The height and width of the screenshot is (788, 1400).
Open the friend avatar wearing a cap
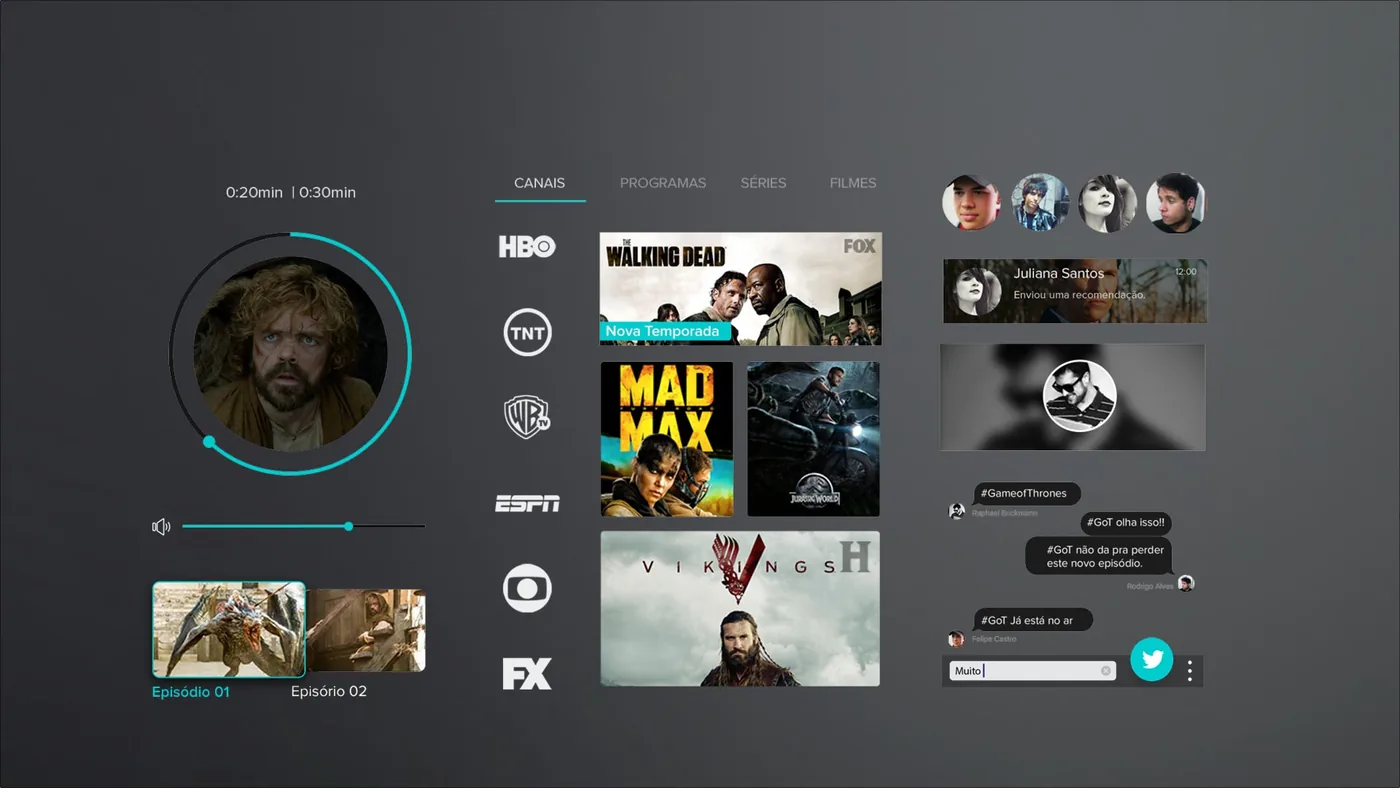[971, 203]
